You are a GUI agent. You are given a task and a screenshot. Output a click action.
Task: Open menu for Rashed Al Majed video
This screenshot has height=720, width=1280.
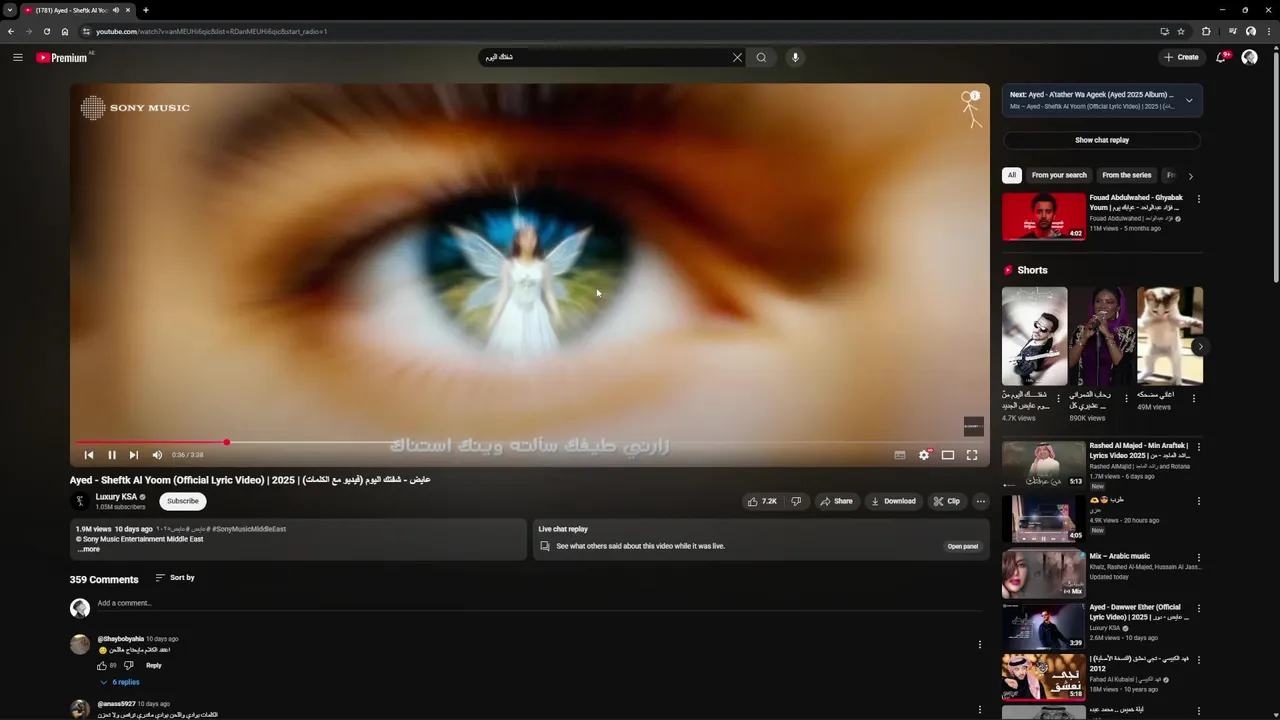[x=1199, y=447]
